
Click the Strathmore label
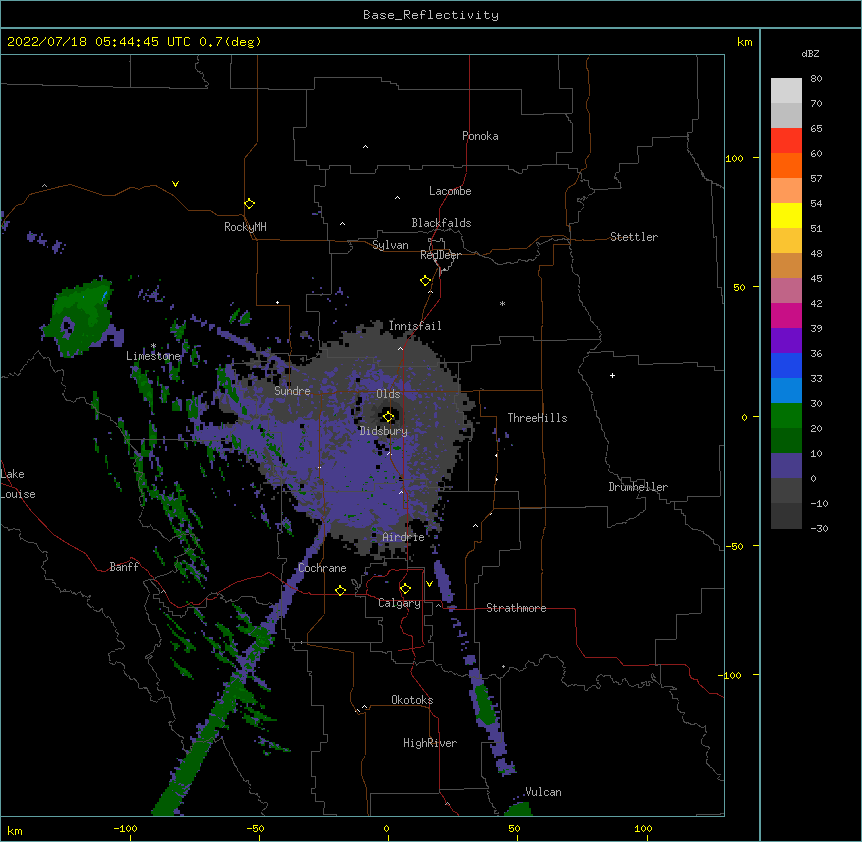516,608
